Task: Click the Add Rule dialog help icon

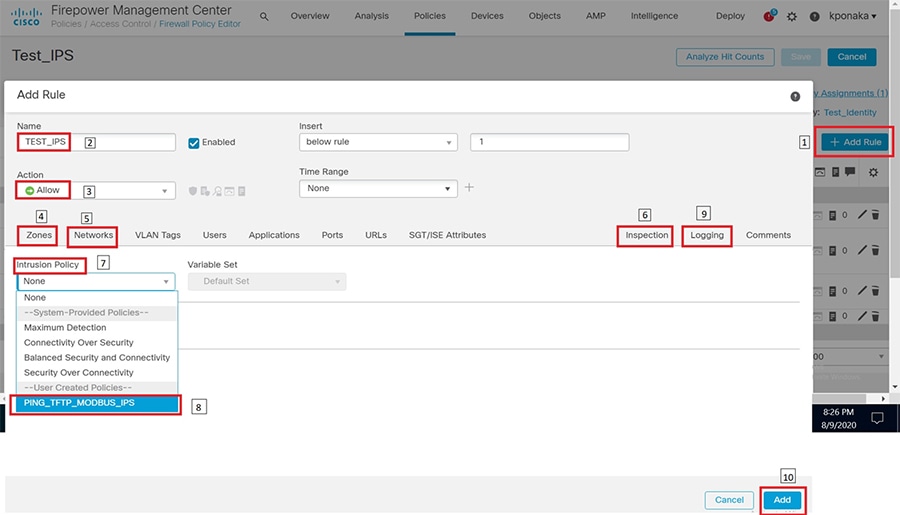Action: pyautogui.click(x=795, y=96)
